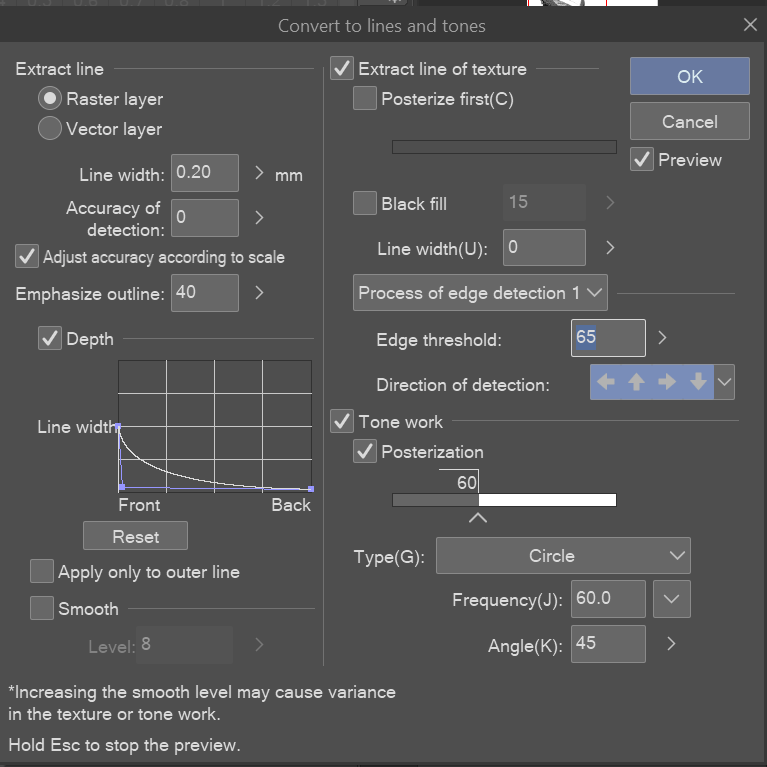Select the Vector layer radio button
Image resolution: width=767 pixels, height=767 pixels.
pos(50,129)
